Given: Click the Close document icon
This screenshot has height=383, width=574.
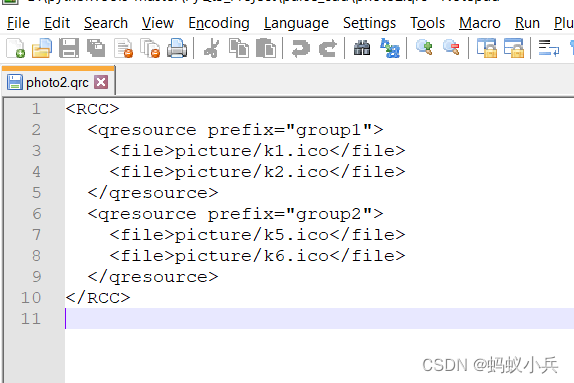Looking at the screenshot, I should (123, 48).
